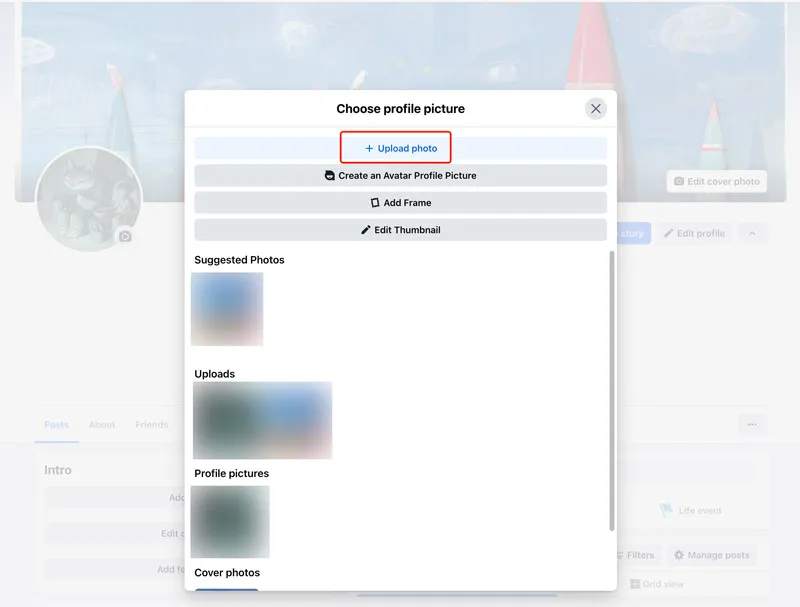Click the Manage posts button
Viewport: 800px width, 607px height.
tap(712, 555)
